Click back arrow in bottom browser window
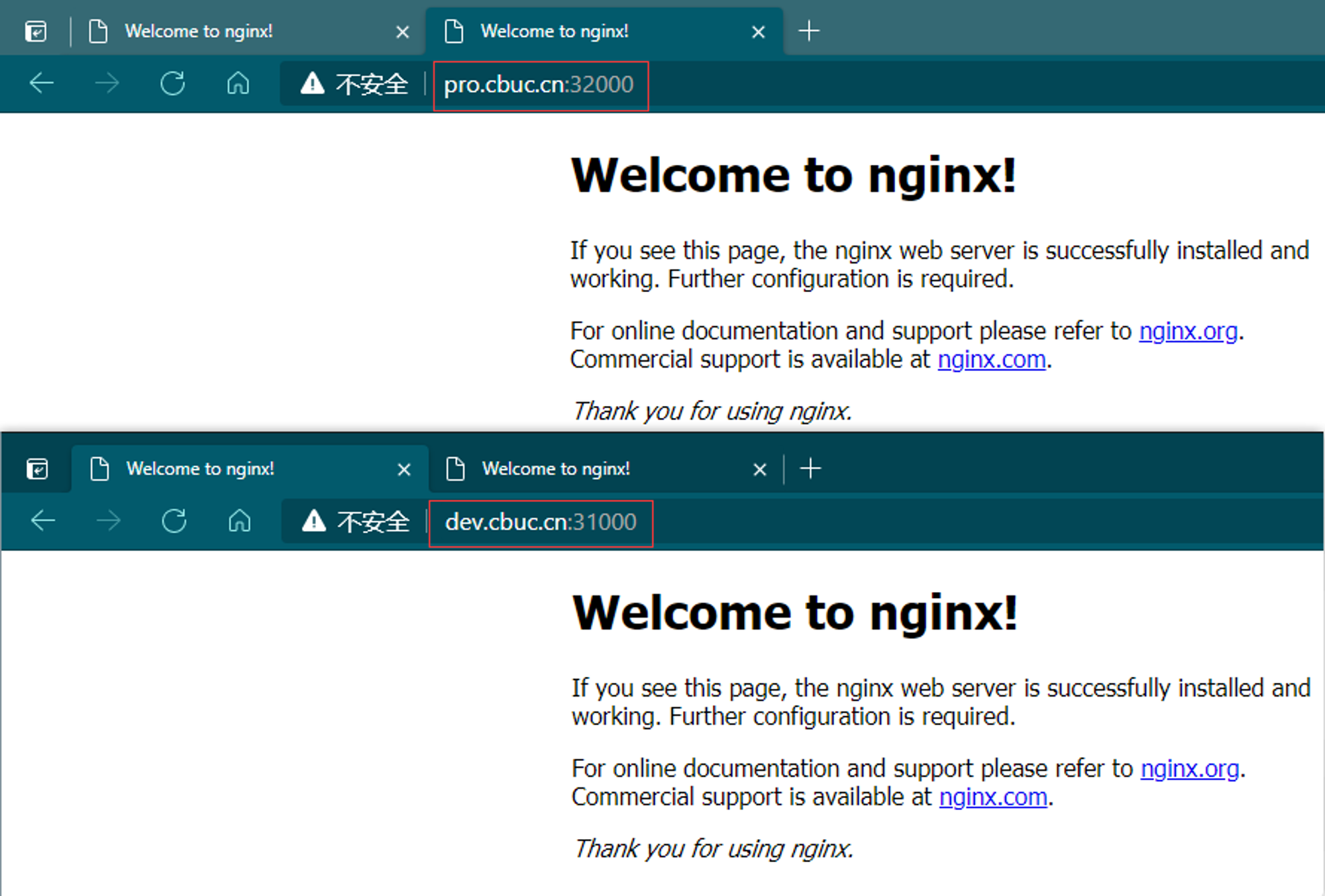 pos(43,521)
